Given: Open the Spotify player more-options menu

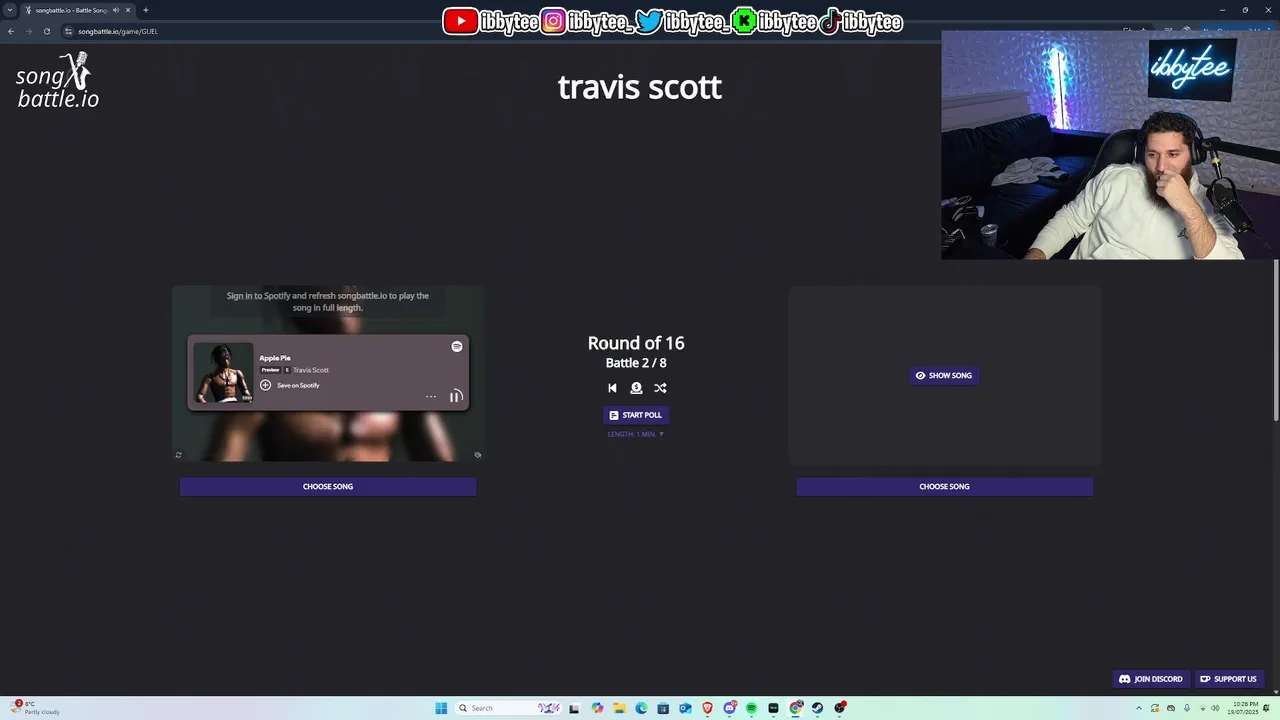Looking at the screenshot, I should point(431,396).
